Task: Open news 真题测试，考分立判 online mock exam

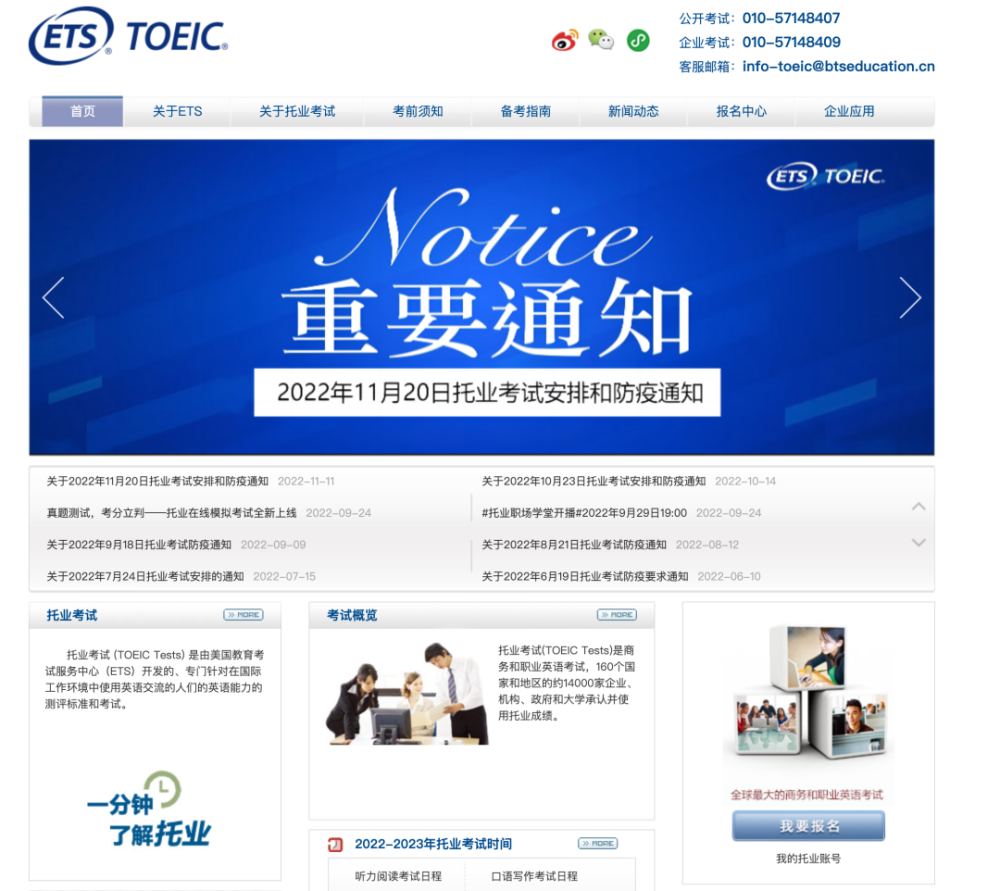Action: [172, 513]
